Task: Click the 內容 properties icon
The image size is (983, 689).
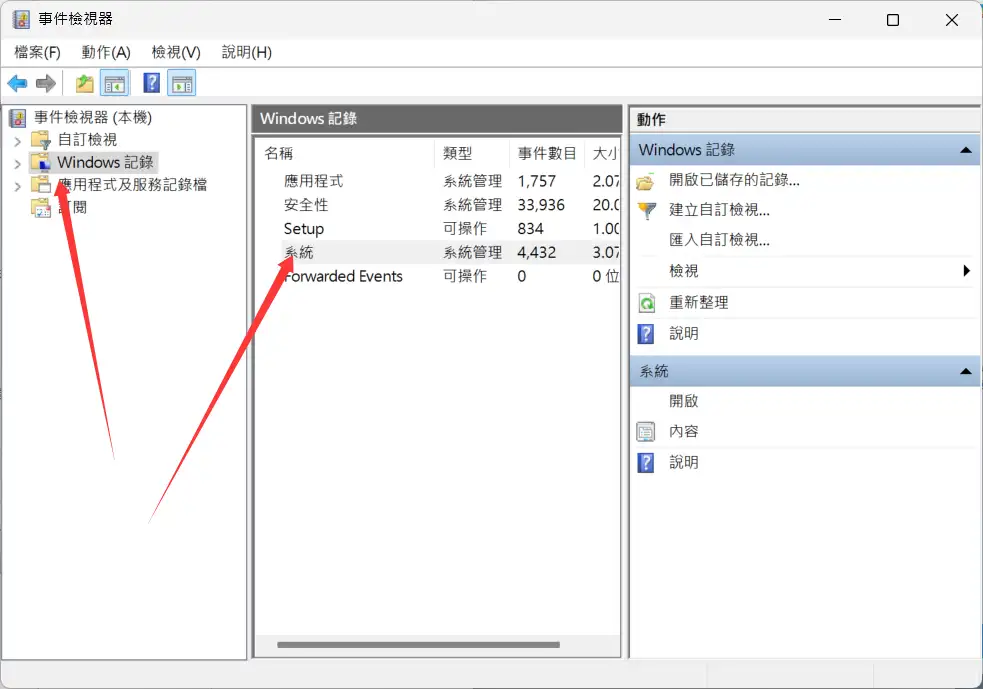Action: click(646, 432)
